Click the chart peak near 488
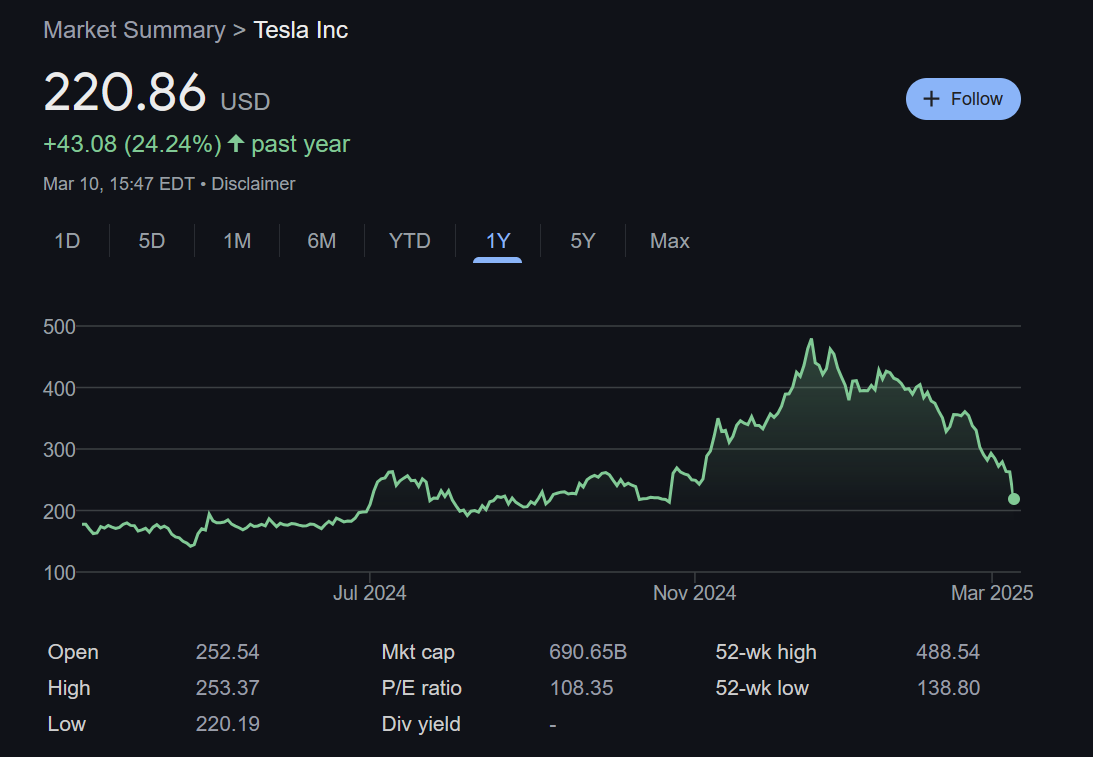This screenshot has width=1093, height=757. tap(811, 339)
